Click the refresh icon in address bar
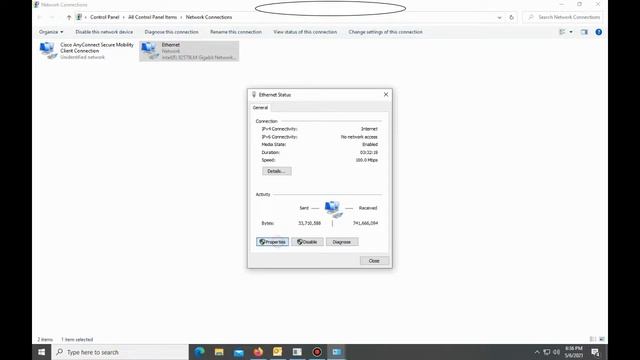 (x=511, y=17)
